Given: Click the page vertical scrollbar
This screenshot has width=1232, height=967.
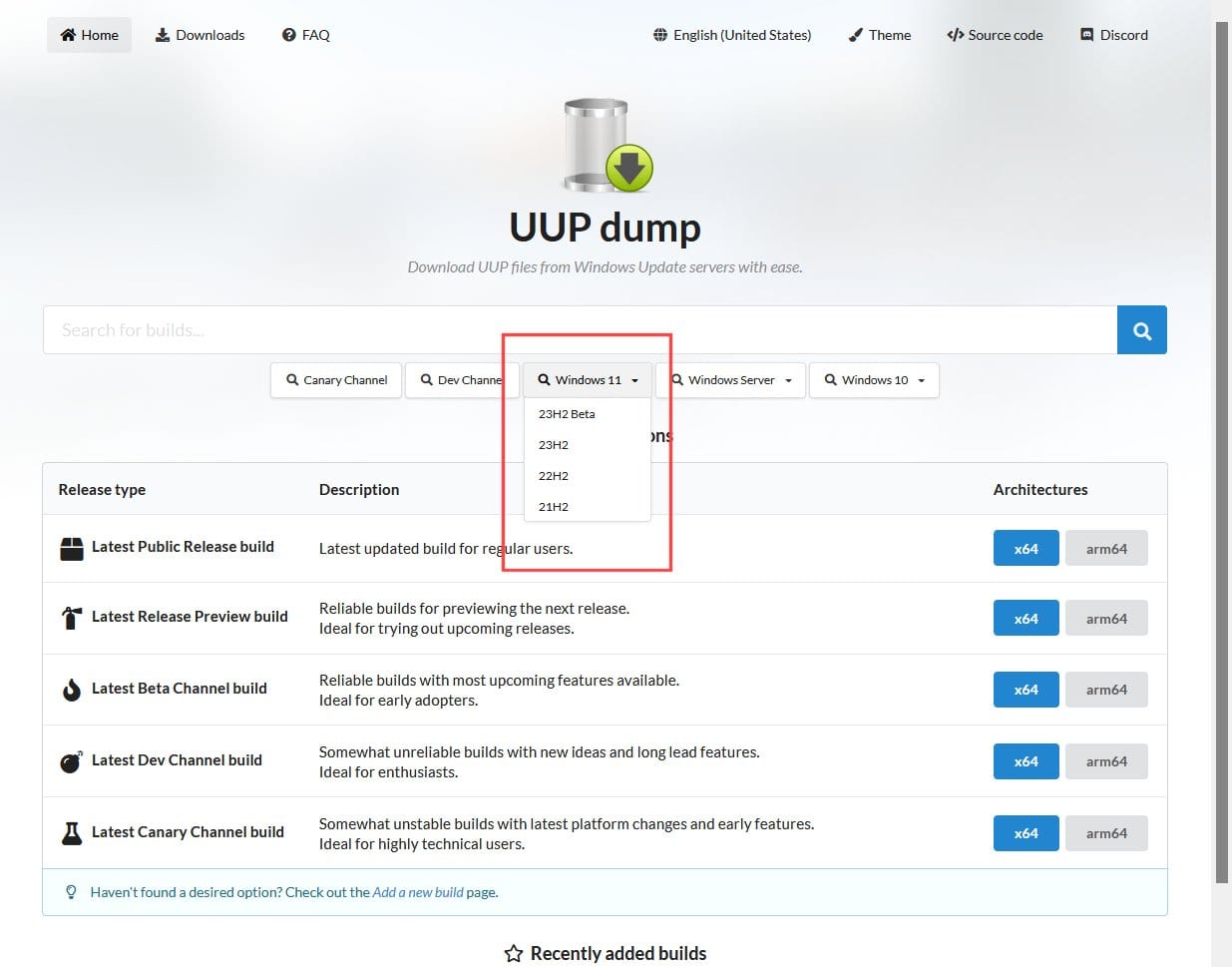Looking at the screenshot, I should (1222, 451).
